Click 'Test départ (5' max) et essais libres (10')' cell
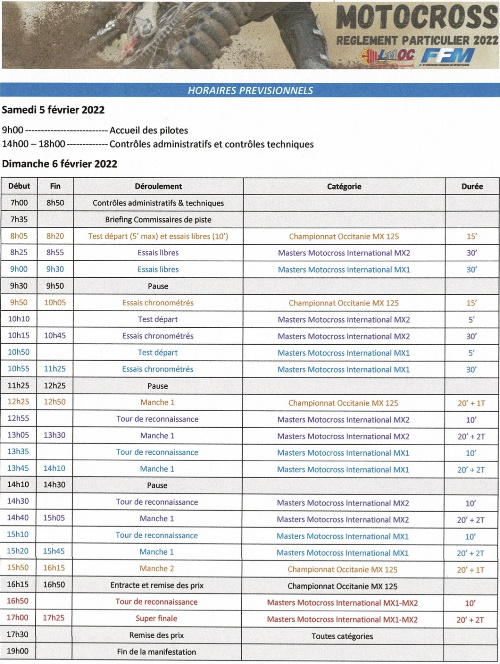500x664 pixels. coord(158,236)
